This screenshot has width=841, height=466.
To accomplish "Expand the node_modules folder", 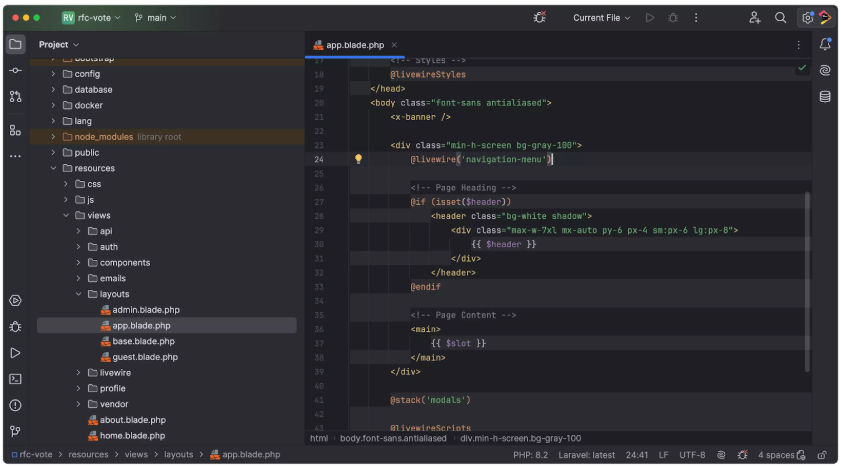I will coord(53,137).
